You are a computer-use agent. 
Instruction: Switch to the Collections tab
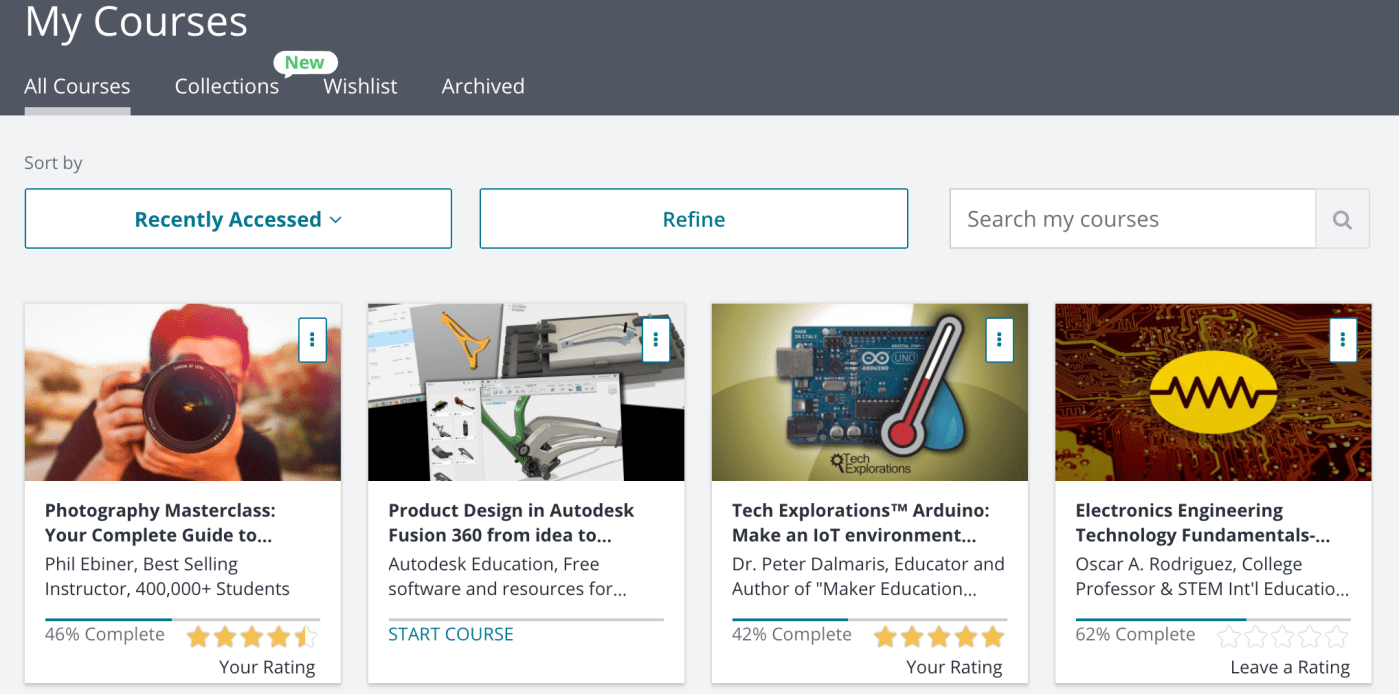point(226,87)
